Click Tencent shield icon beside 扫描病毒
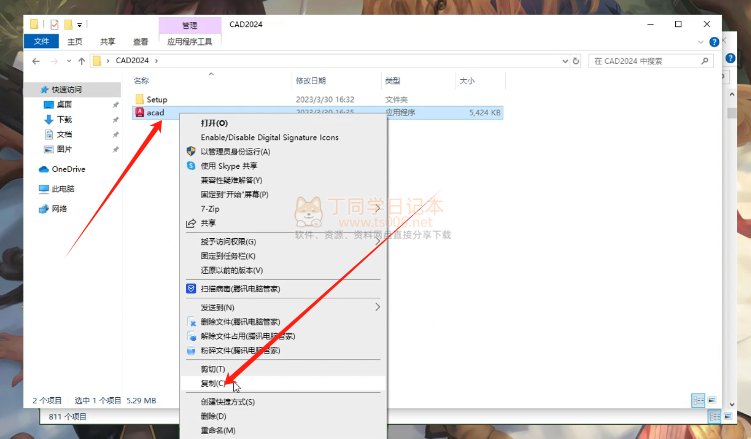Viewport: 751px width, 439px height. pyautogui.click(x=191, y=289)
